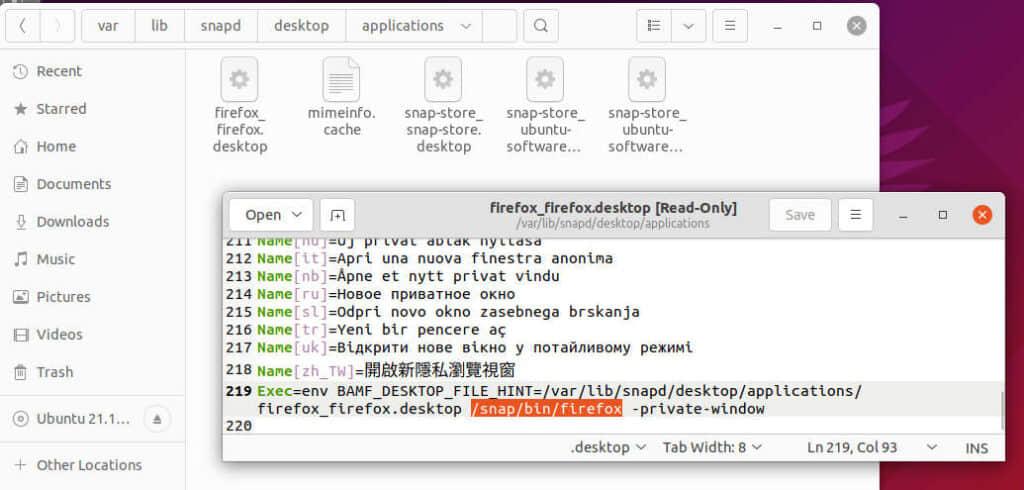This screenshot has width=1024, height=490.
Task: Open the gedit hamburger menu
Action: [x=855, y=215]
